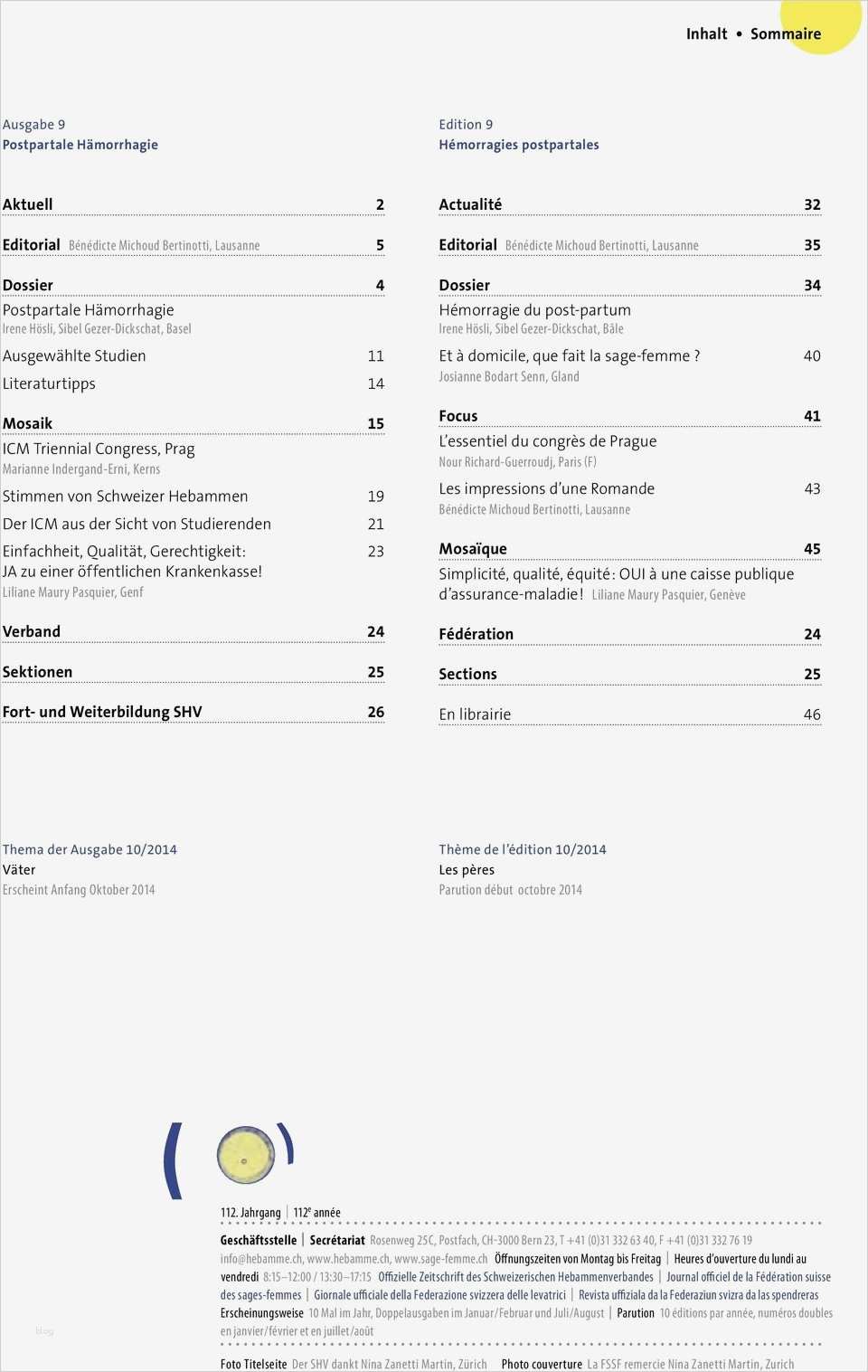Select the Mosaïque section heading

pos(473,549)
